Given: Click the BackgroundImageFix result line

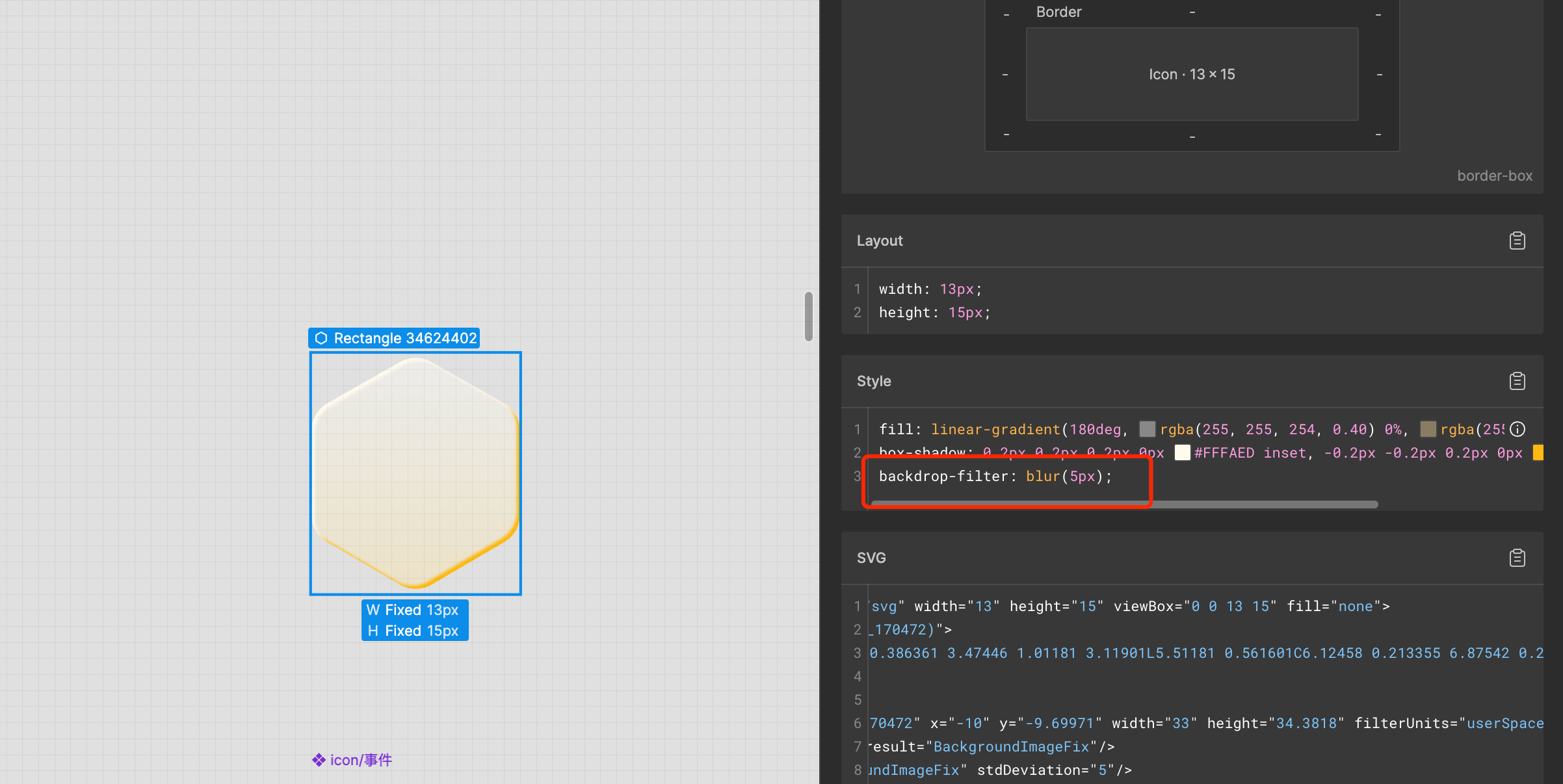Looking at the screenshot, I should (x=992, y=746).
